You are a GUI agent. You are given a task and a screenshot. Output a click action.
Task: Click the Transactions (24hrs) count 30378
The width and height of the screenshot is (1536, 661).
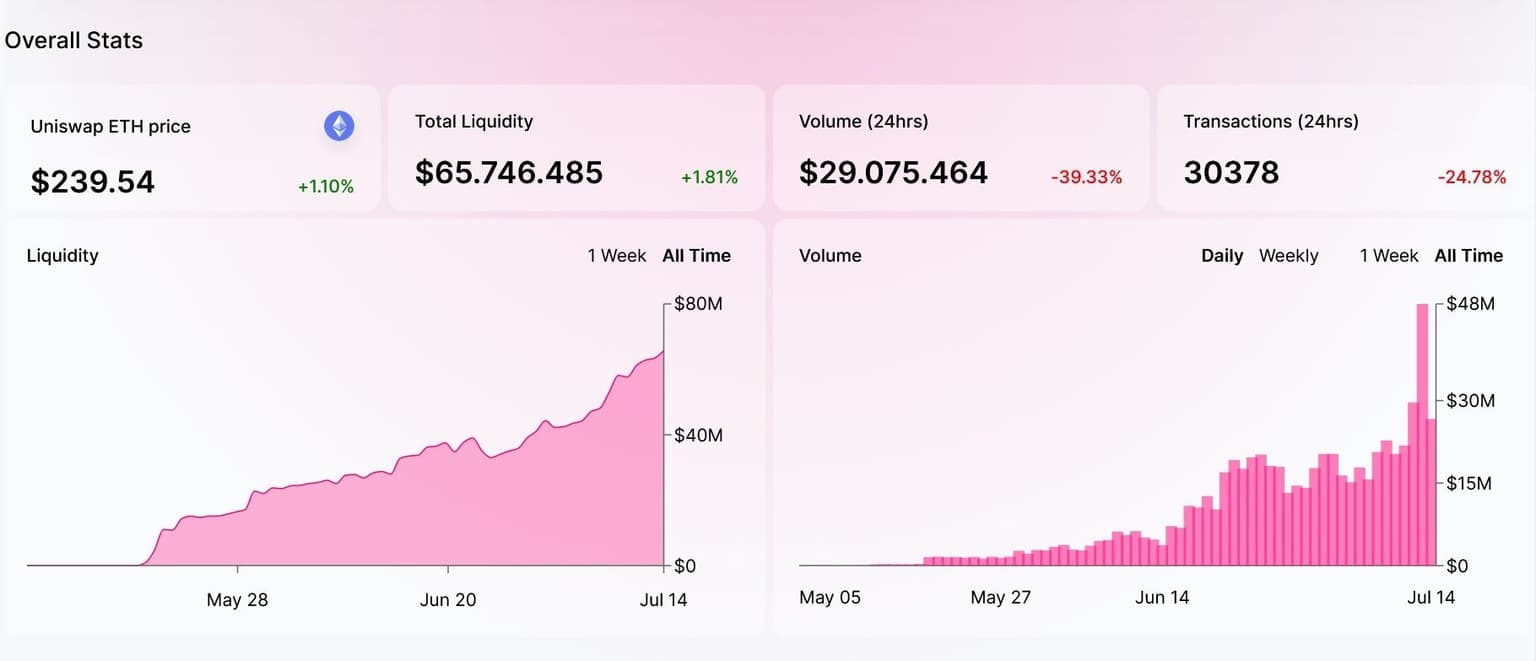click(1231, 173)
